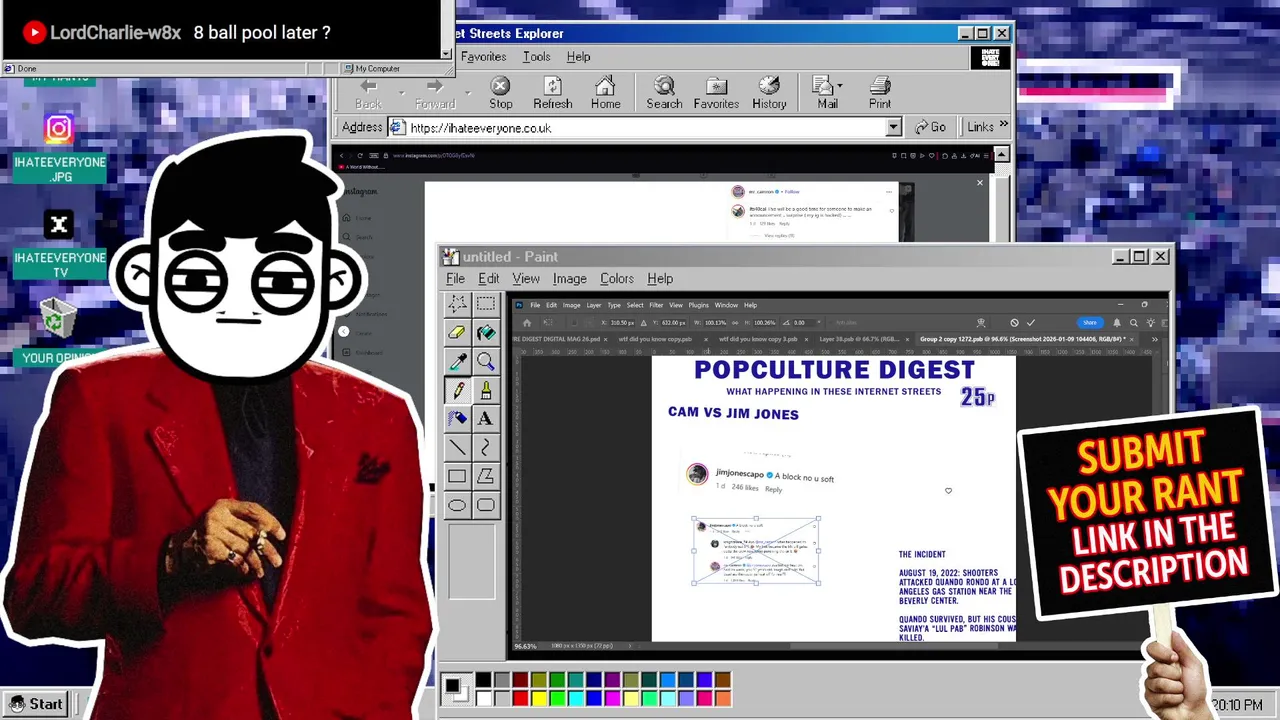
Task: Switch to 'wtf did you know copy 3.psb' tab
Action: [x=757, y=339]
